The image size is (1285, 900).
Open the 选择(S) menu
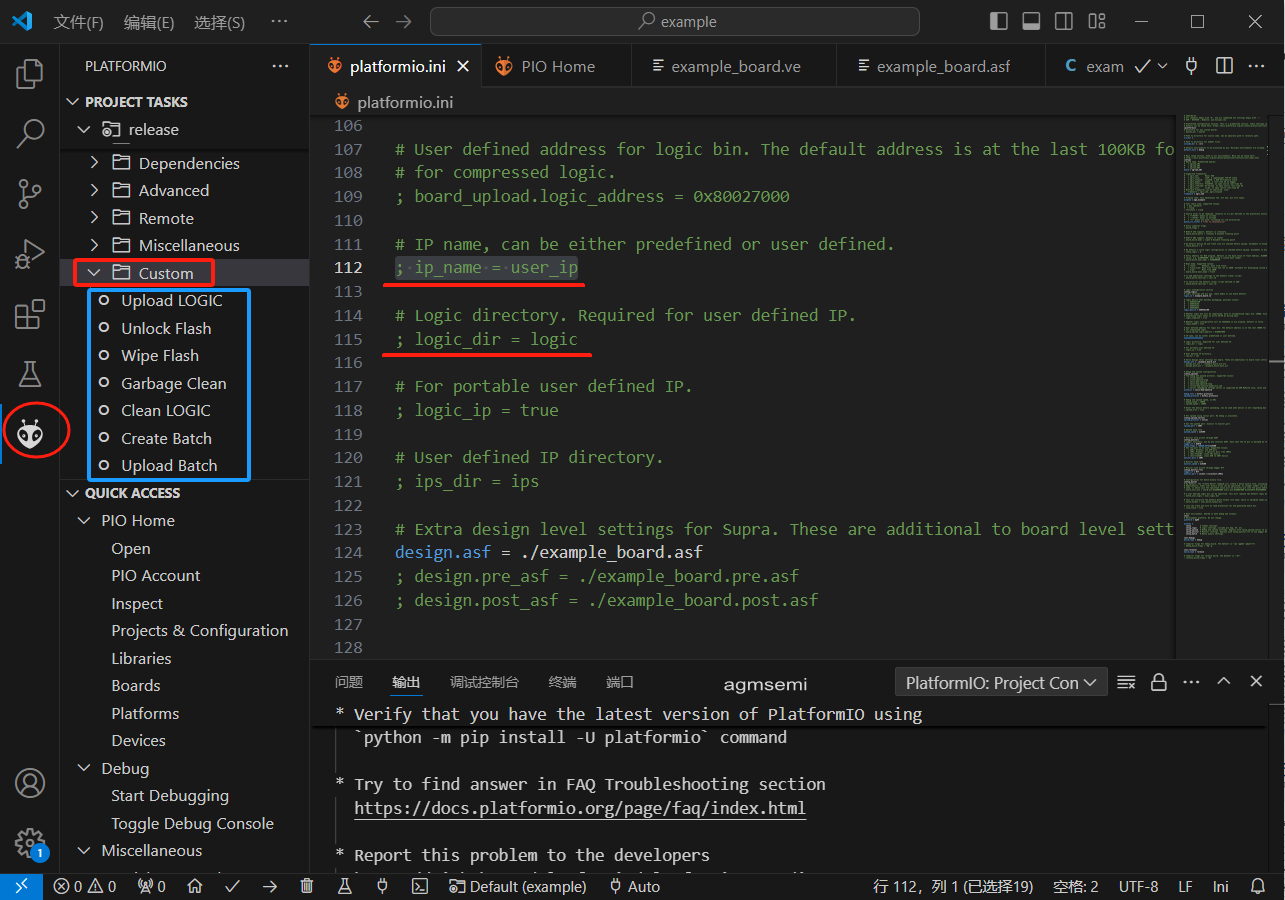click(x=219, y=22)
